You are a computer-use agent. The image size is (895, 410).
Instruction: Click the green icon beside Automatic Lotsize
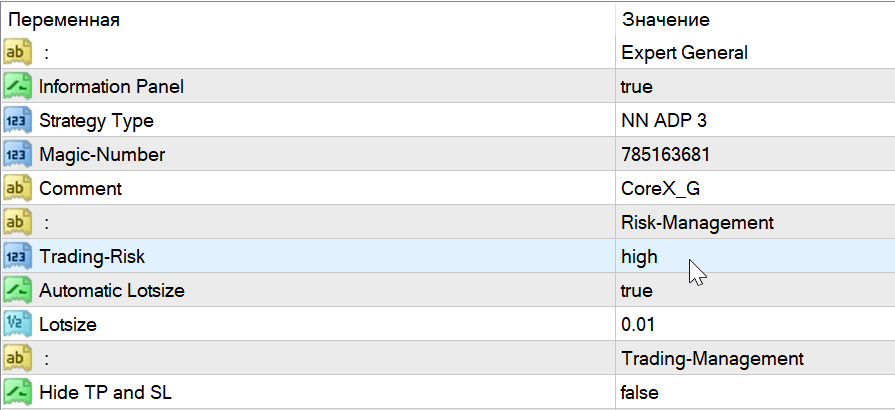[x=18, y=291]
